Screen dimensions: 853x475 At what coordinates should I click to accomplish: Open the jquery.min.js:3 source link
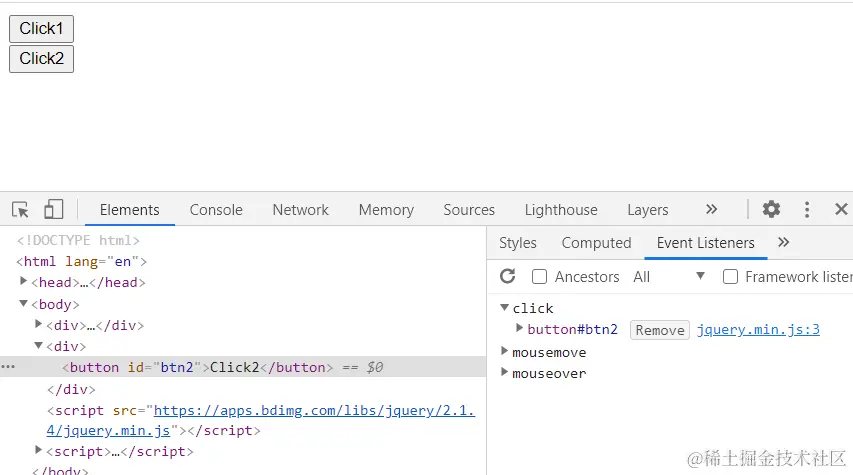click(x=758, y=330)
